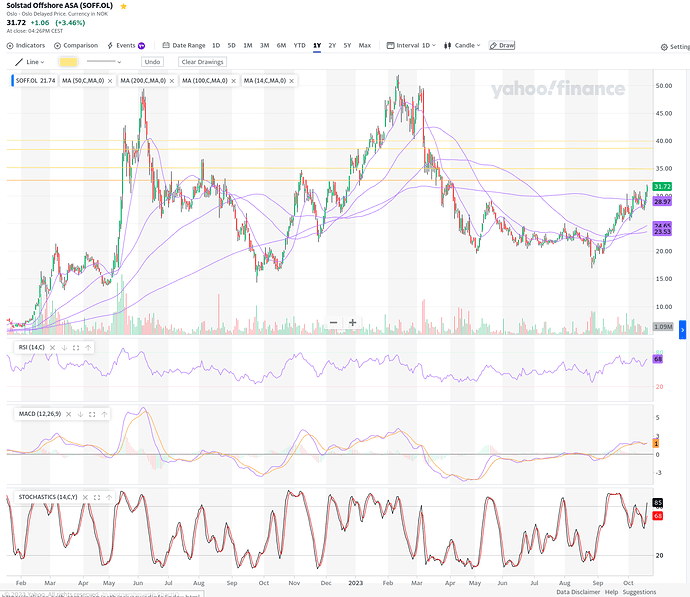Select the 6M date range
The image size is (690, 597).
point(281,45)
